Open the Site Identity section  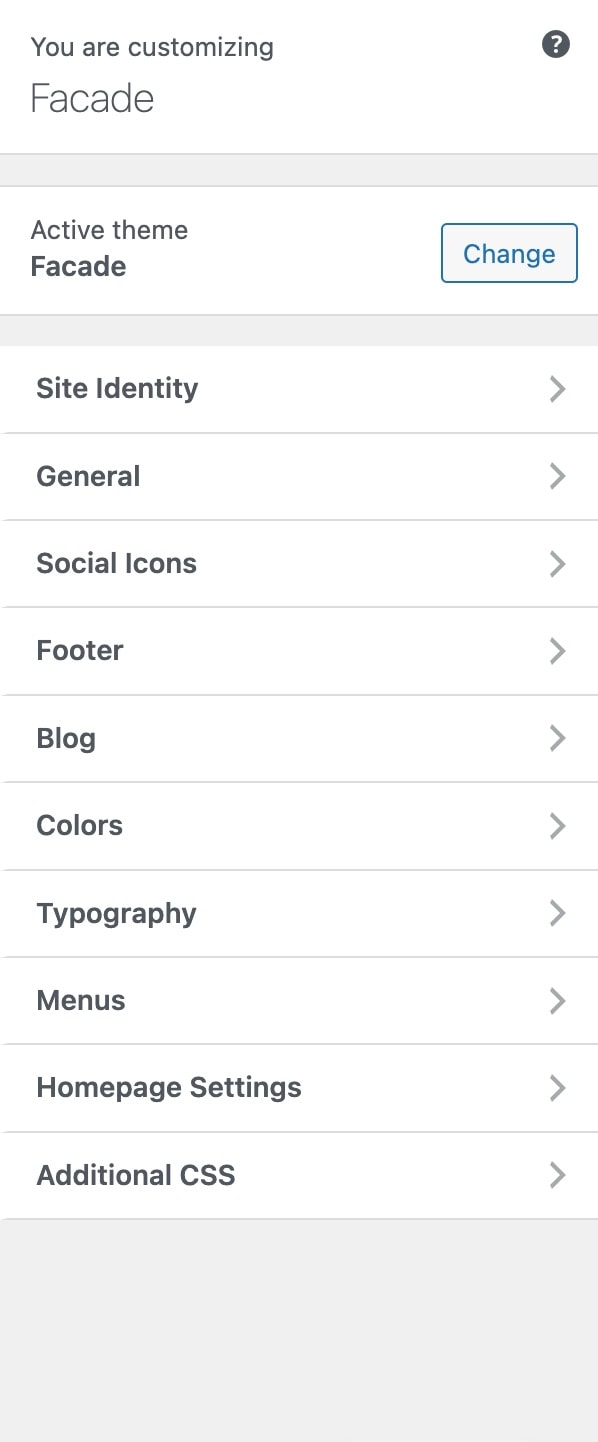click(299, 389)
